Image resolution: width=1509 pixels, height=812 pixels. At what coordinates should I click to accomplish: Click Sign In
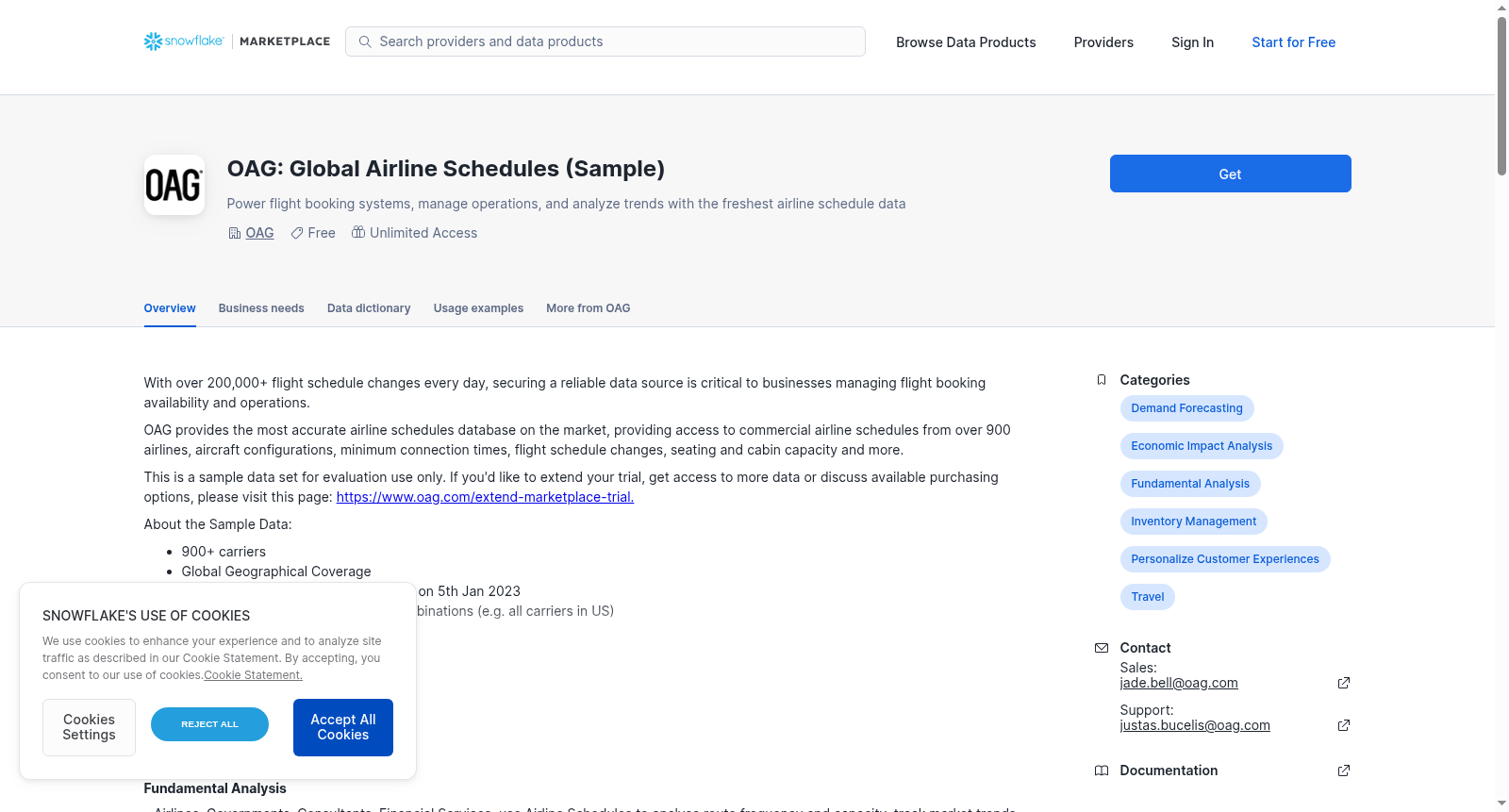point(1192,42)
